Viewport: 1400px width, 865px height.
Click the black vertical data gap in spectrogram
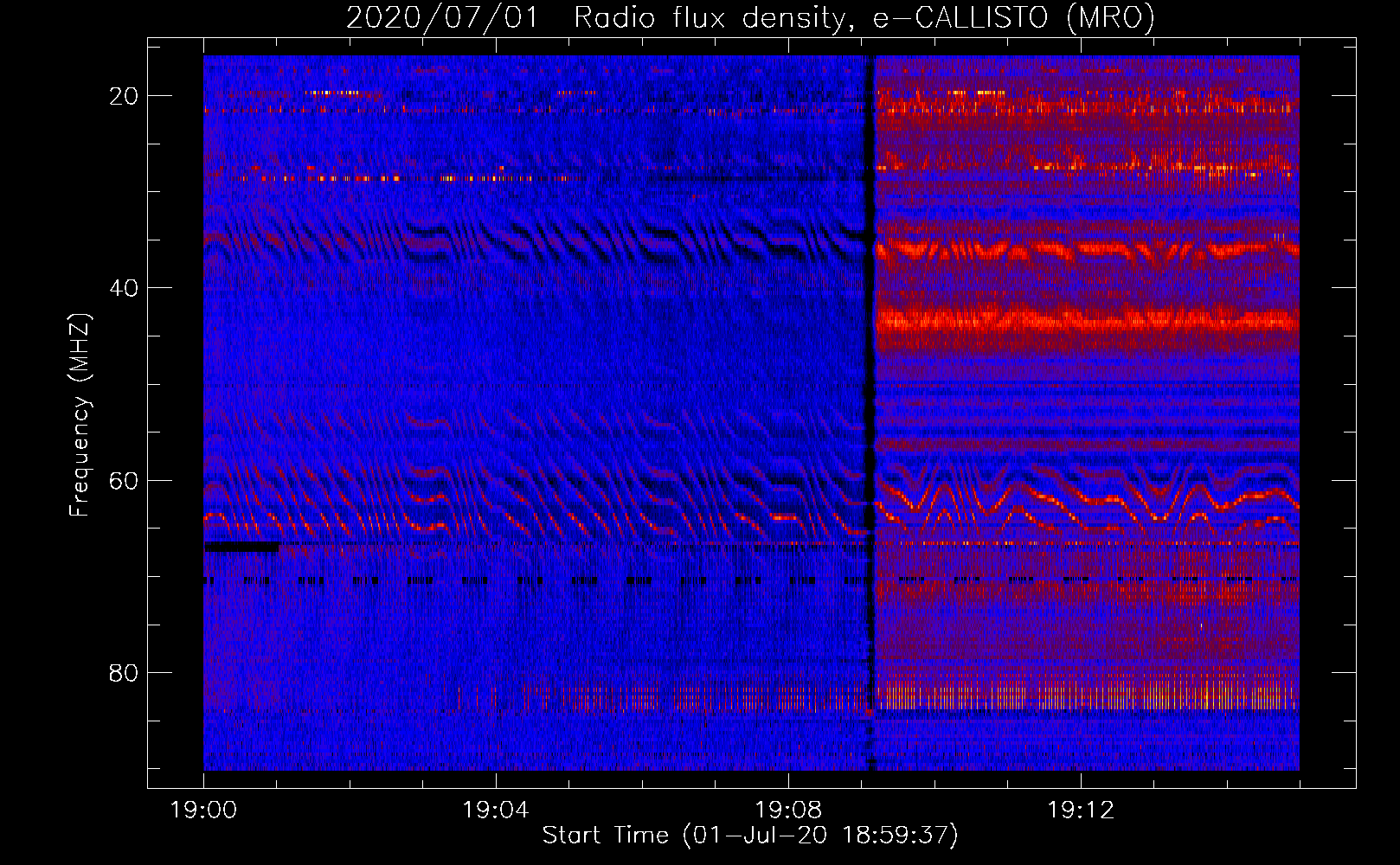870,413
